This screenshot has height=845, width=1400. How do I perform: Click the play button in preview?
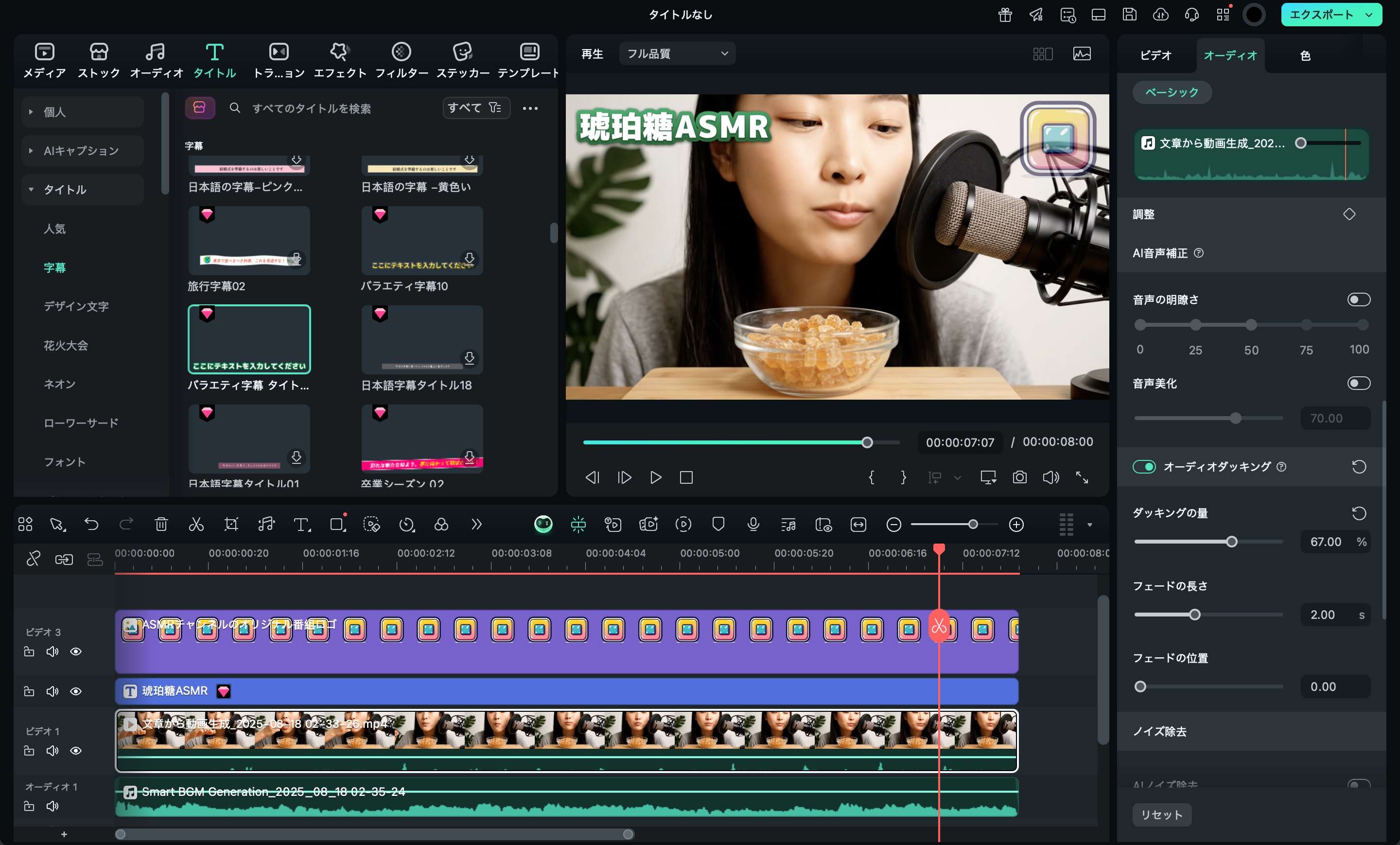[656, 477]
